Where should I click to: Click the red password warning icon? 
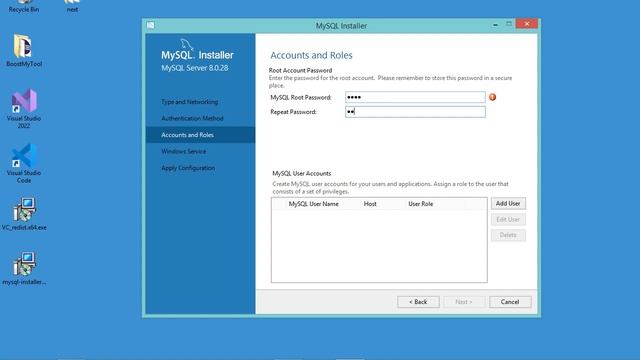click(x=493, y=97)
